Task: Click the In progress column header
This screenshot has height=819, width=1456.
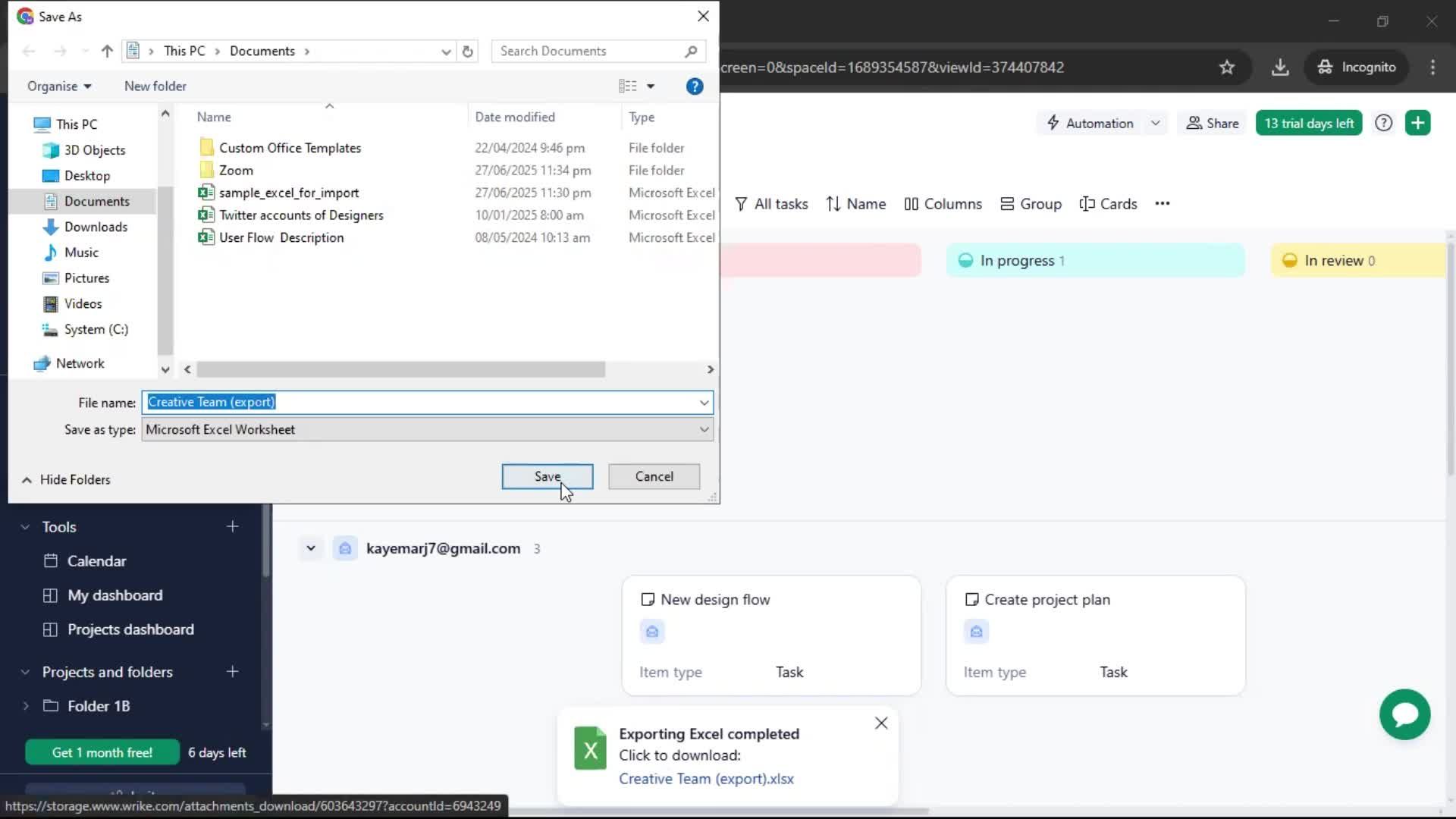Action: pos(1095,260)
